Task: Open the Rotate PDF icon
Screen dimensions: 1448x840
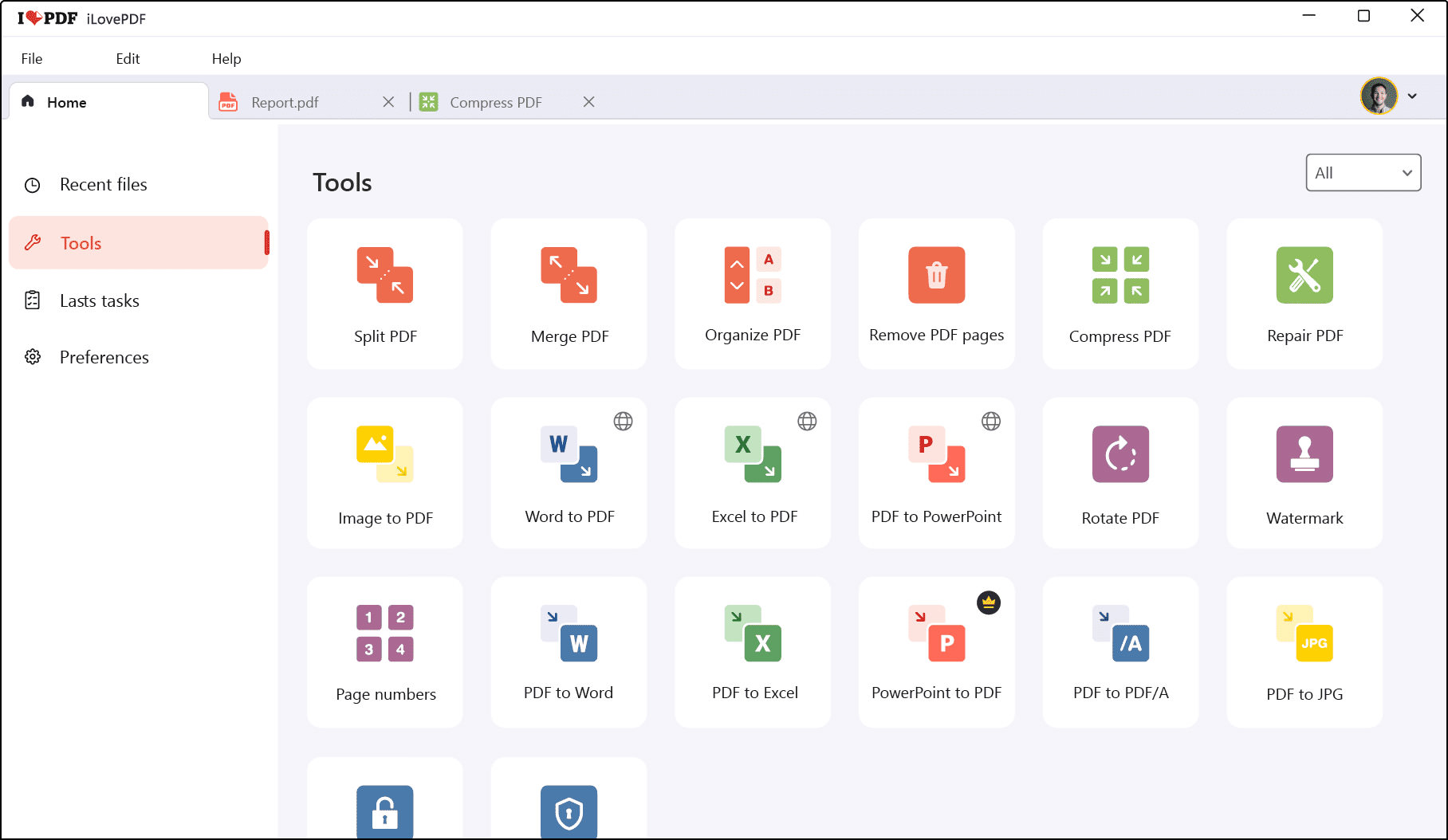Action: pyautogui.click(x=1120, y=454)
